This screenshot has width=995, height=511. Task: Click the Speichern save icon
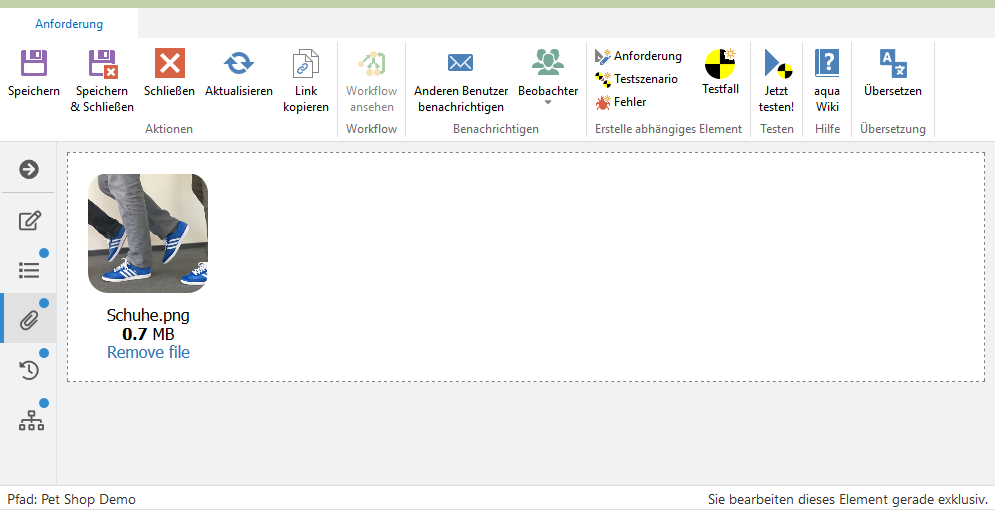pos(34,65)
